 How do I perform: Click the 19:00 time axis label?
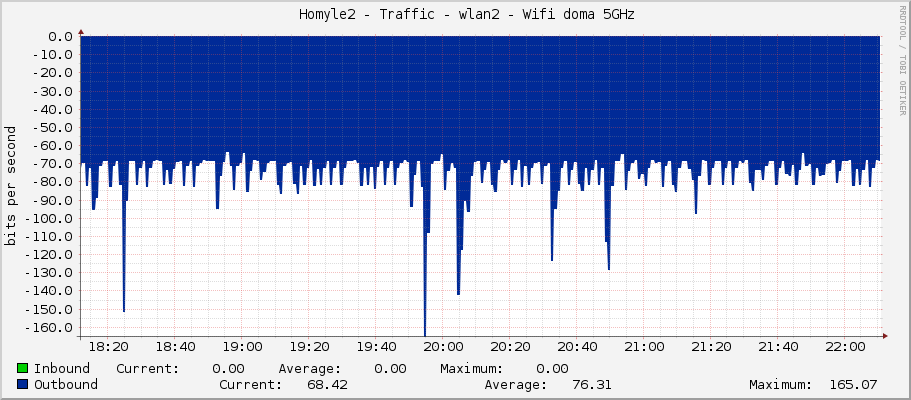coord(242,347)
